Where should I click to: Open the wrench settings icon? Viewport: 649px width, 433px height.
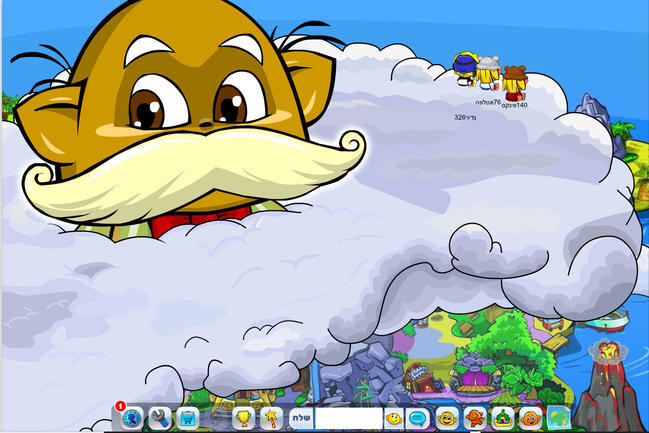coord(160,418)
